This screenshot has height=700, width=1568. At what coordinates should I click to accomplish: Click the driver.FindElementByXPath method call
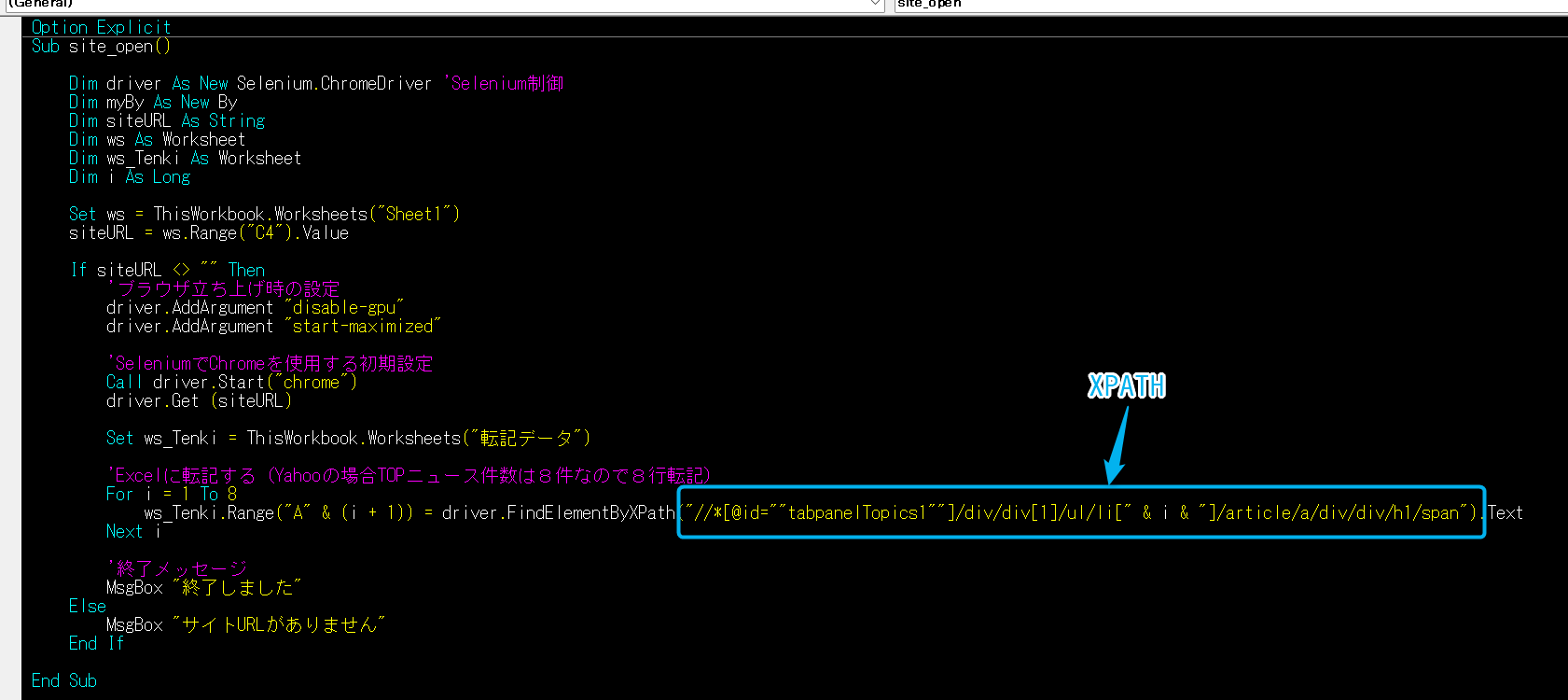coord(558,512)
